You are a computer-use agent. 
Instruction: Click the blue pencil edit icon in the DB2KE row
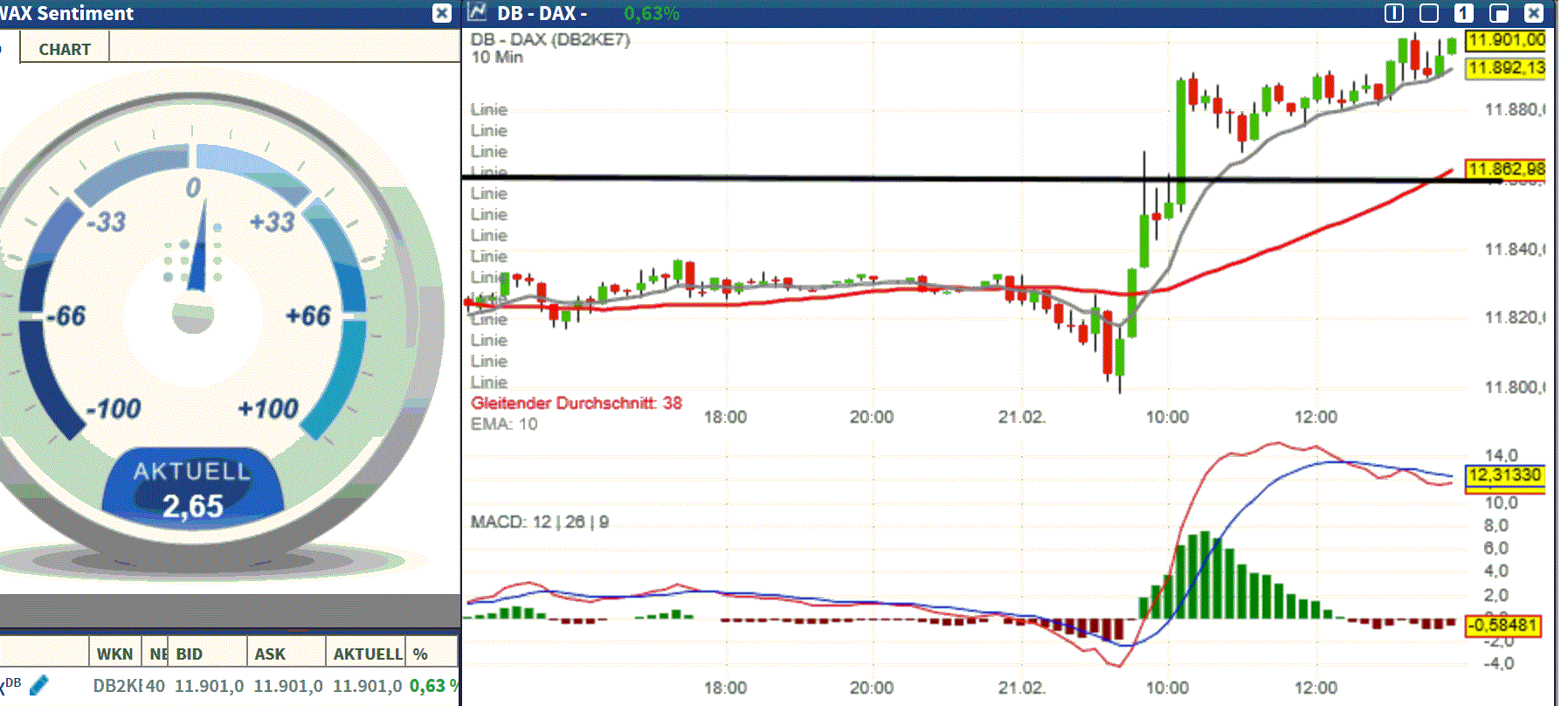[x=39, y=685]
